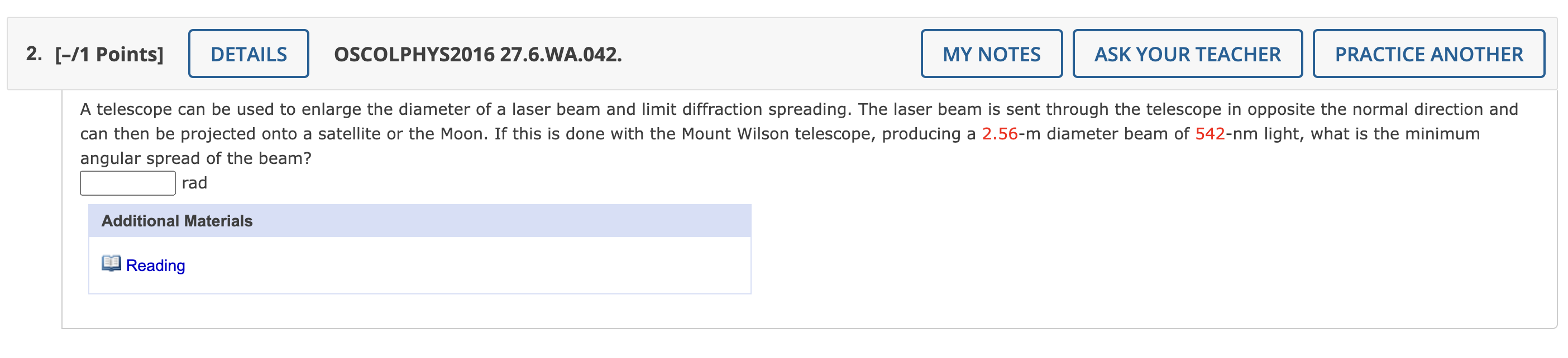
Task: Click MY NOTES
Action: [991, 54]
